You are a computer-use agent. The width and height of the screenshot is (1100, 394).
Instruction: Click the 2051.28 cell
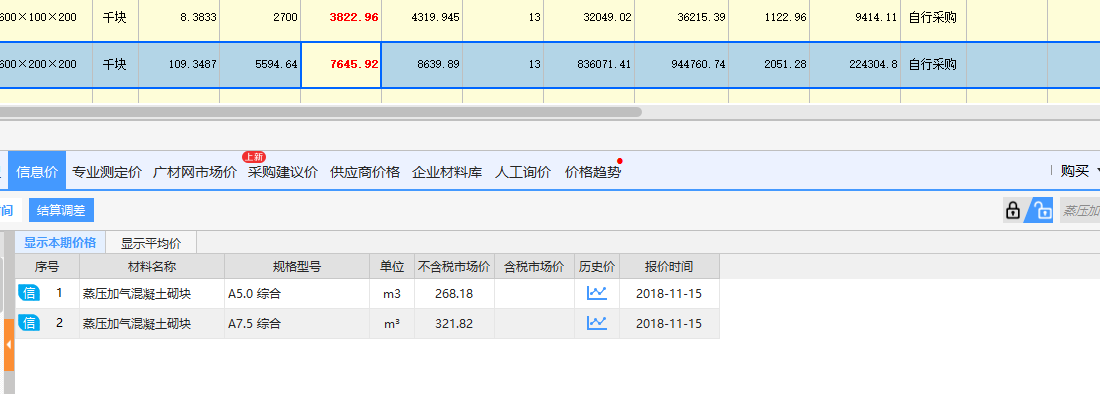click(x=770, y=64)
